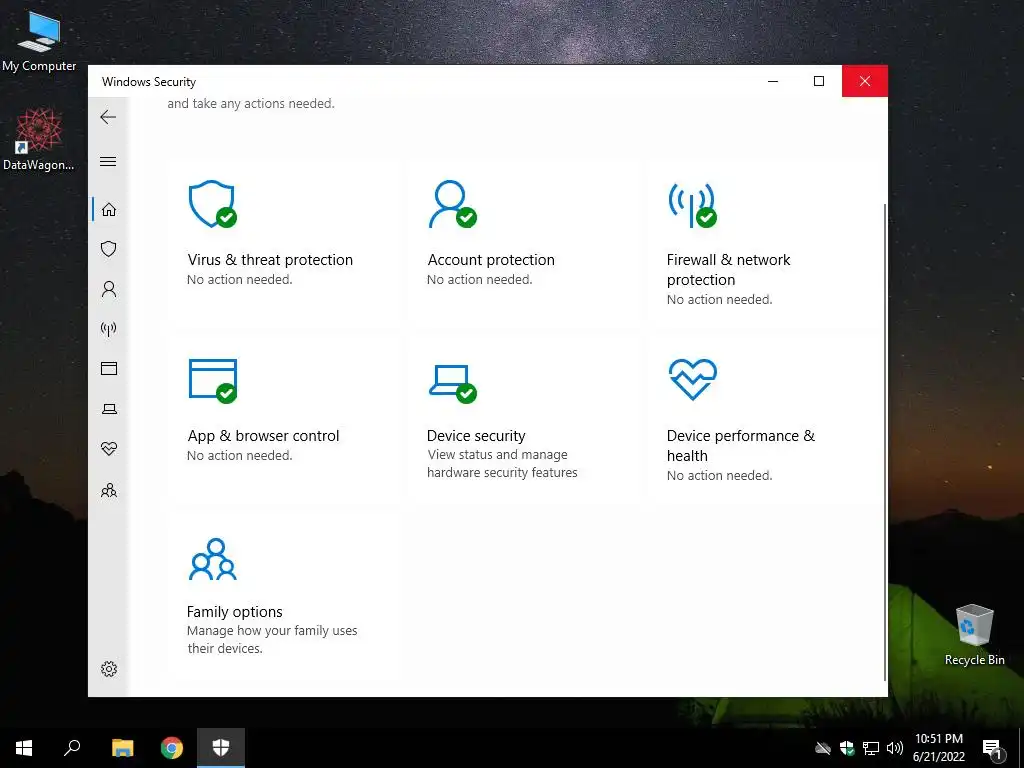
Task: Open Virus & threat protection shield in sidebar
Action: 109,249
